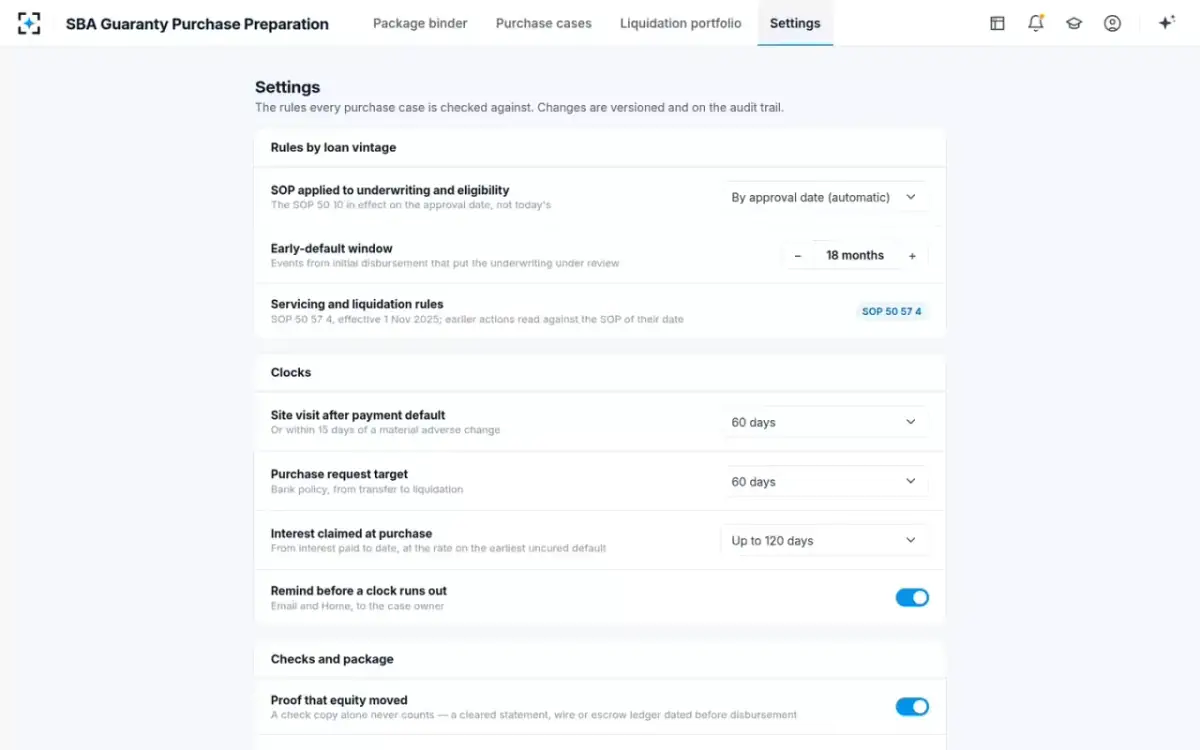Click the app logo icon
This screenshot has height=750, width=1200.
(29, 23)
